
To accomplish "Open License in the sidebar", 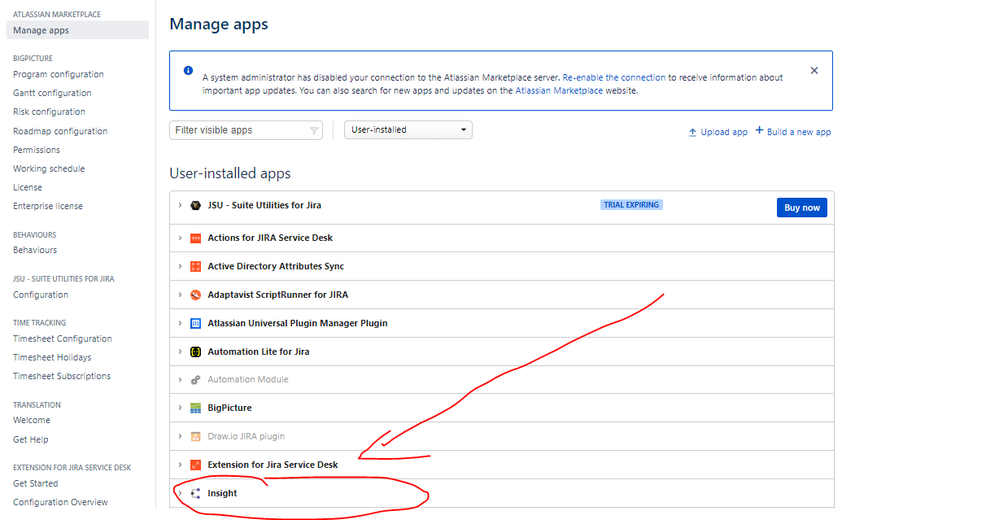I will coord(27,187).
